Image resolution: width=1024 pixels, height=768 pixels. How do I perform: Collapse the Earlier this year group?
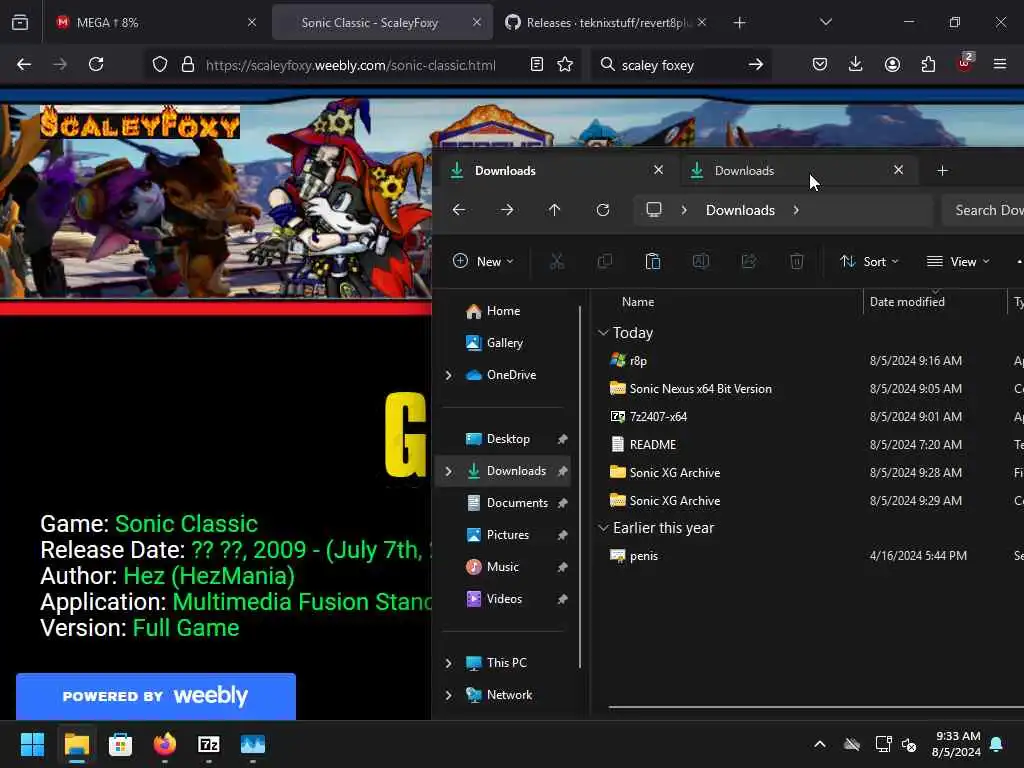click(603, 528)
